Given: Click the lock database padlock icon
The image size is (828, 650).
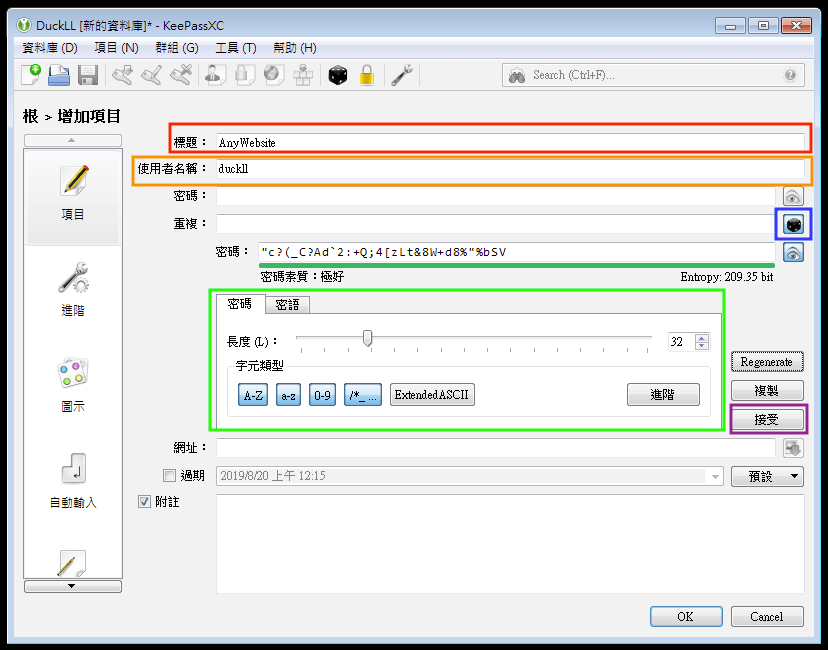Looking at the screenshot, I should (367, 75).
